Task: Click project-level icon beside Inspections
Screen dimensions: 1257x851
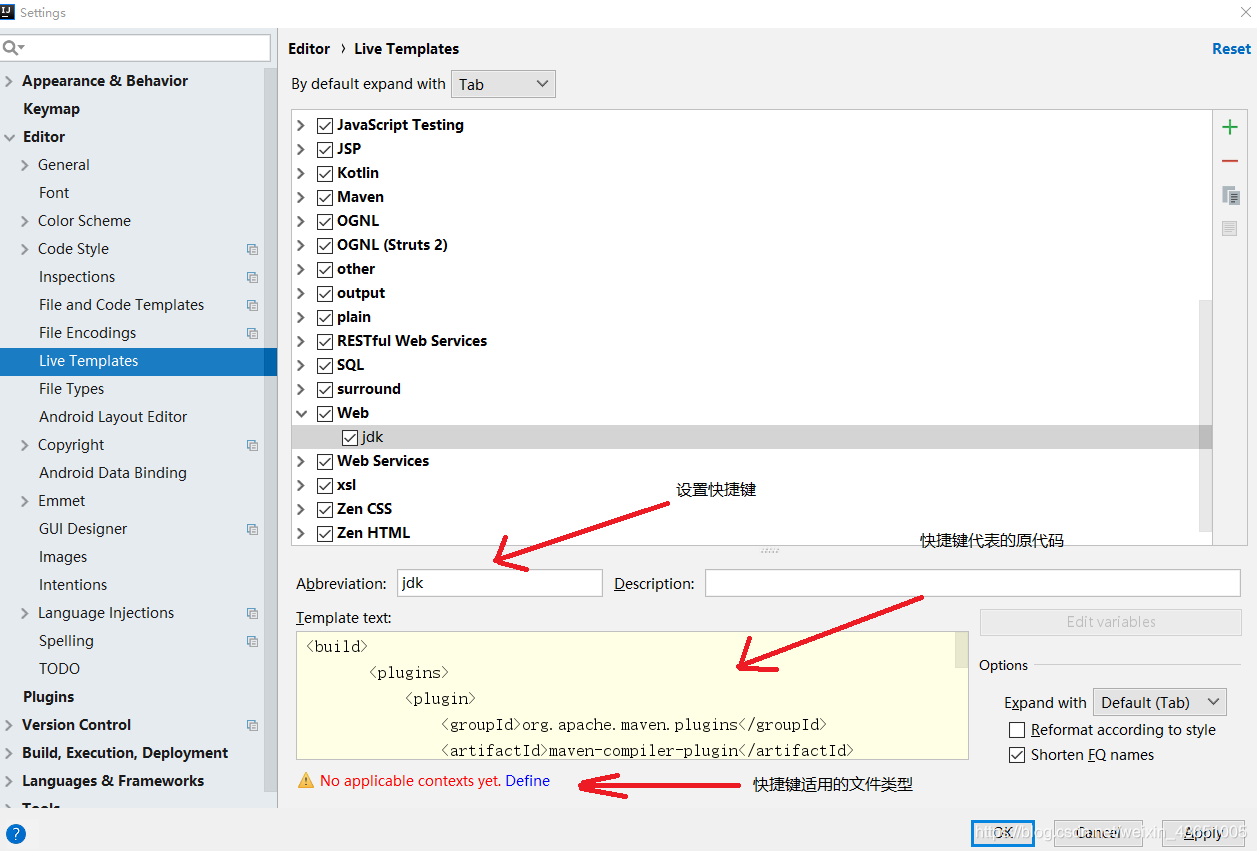Action: click(x=252, y=277)
